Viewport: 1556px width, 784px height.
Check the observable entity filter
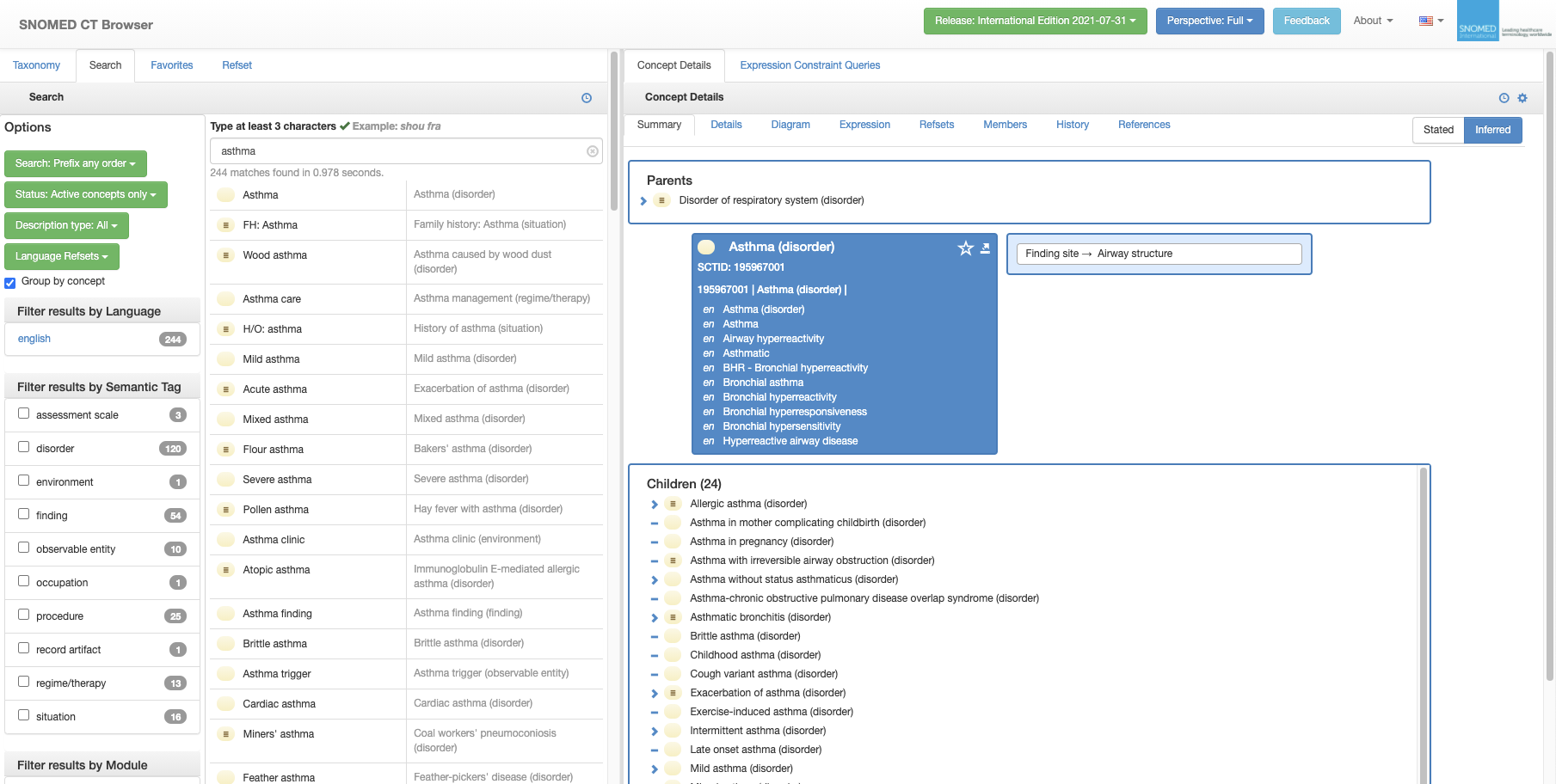[x=24, y=548]
